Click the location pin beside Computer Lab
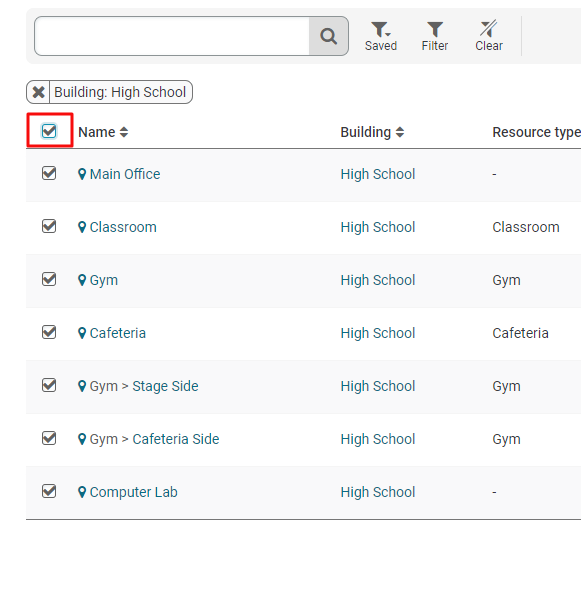 [x=82, y=492]
